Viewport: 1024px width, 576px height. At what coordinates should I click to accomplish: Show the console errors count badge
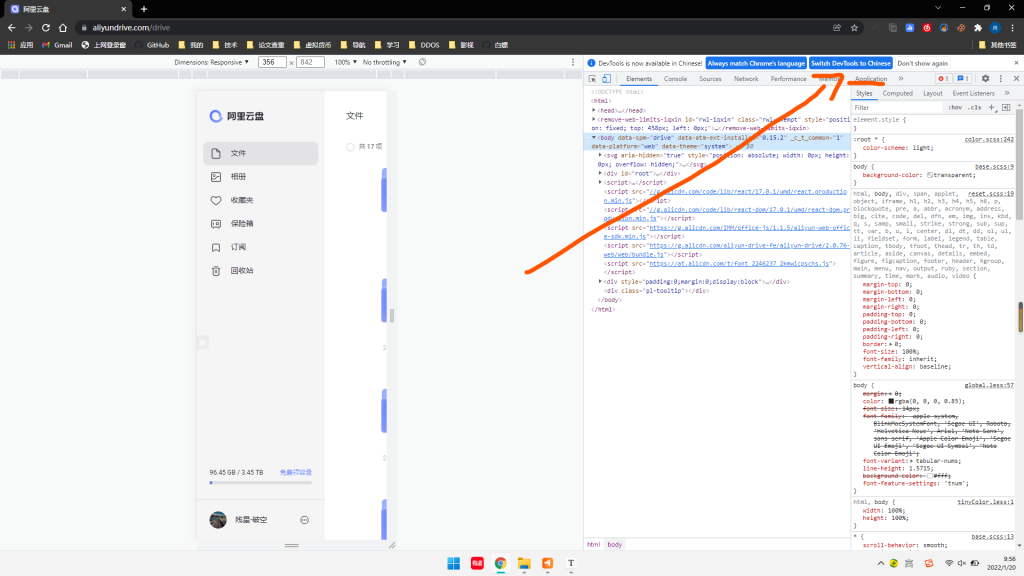[x=943, y=78]
